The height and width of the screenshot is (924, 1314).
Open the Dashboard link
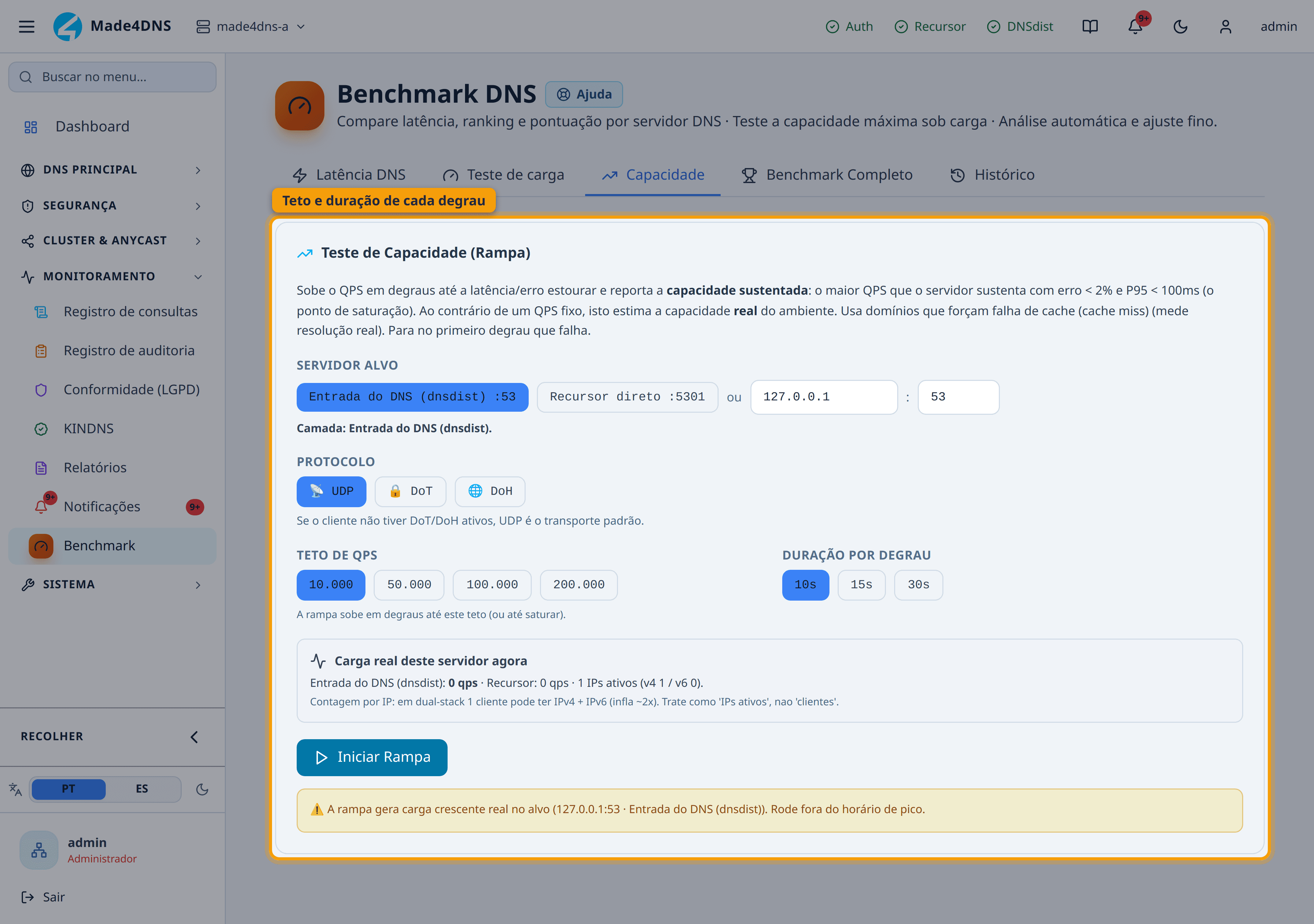[112, 127]
